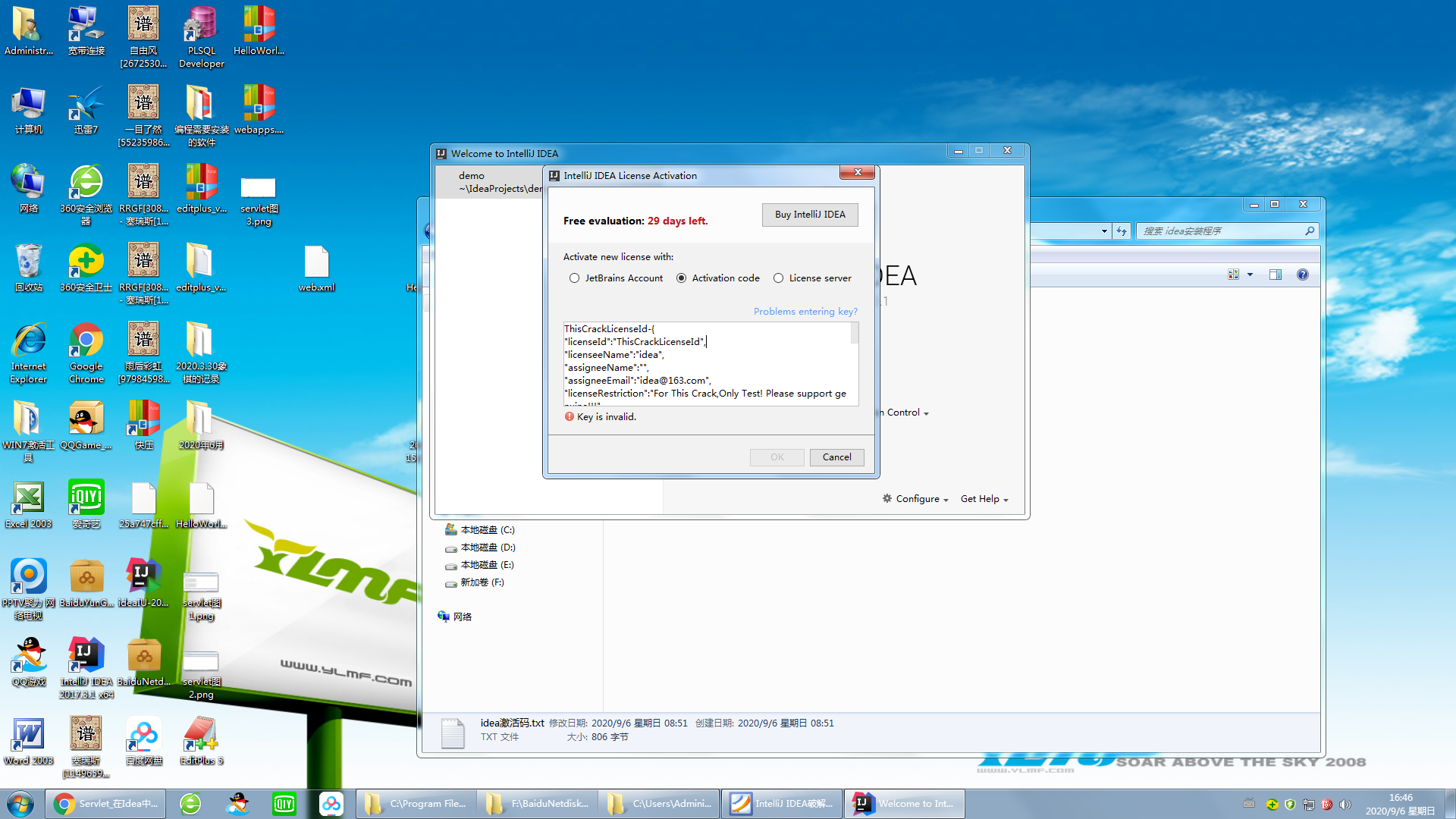
Task: Select 本地磁盘 (E:) in the Explorer tree
Action: click(x=479, y=565)
